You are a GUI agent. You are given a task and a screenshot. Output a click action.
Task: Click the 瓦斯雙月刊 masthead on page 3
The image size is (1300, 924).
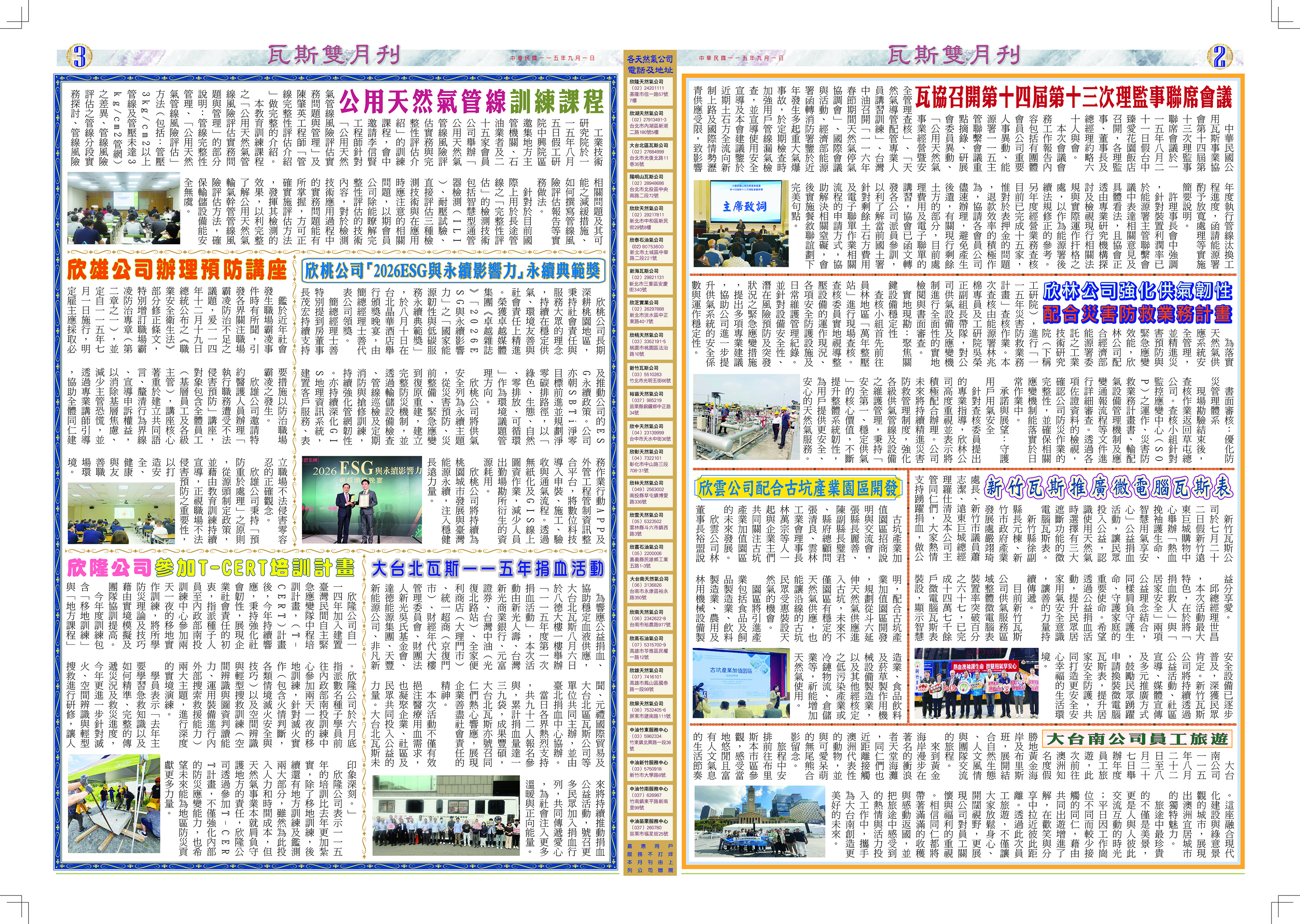pyautogui.click(x=334, y=56)
